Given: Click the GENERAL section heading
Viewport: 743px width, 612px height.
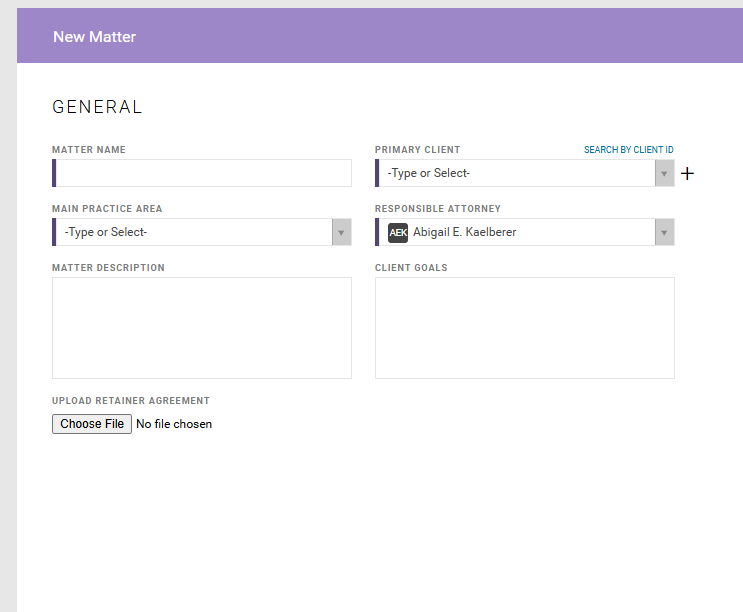Looking at the screenshot, I should click(x=97, y=107).
